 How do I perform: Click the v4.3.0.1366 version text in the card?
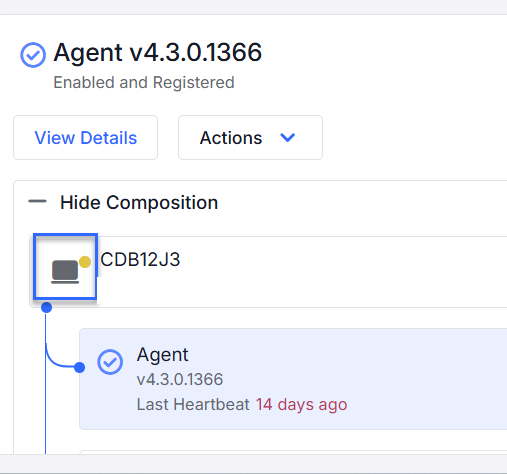(180, 379)
